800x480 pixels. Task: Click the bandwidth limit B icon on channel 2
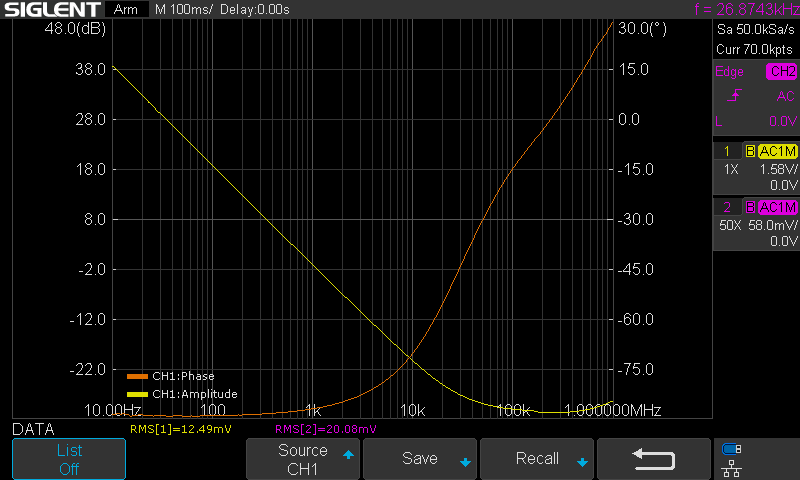749,207
